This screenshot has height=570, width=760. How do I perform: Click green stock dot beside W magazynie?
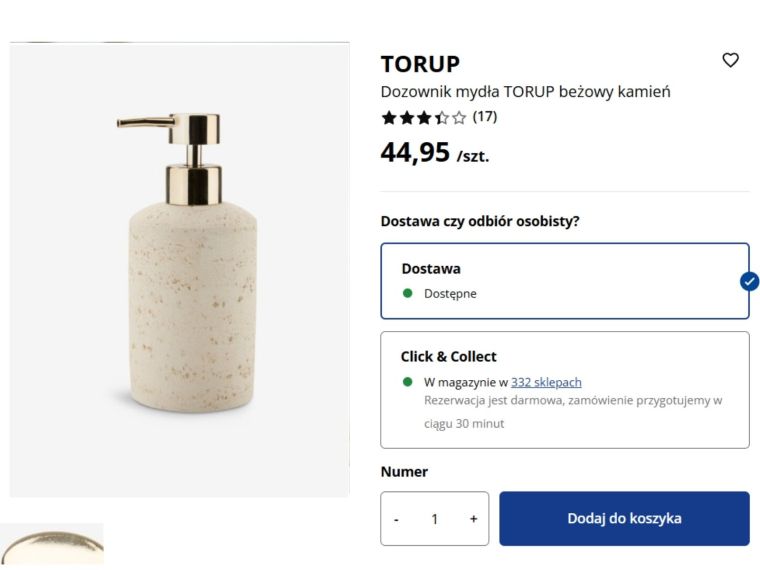[x=407, y=382]
